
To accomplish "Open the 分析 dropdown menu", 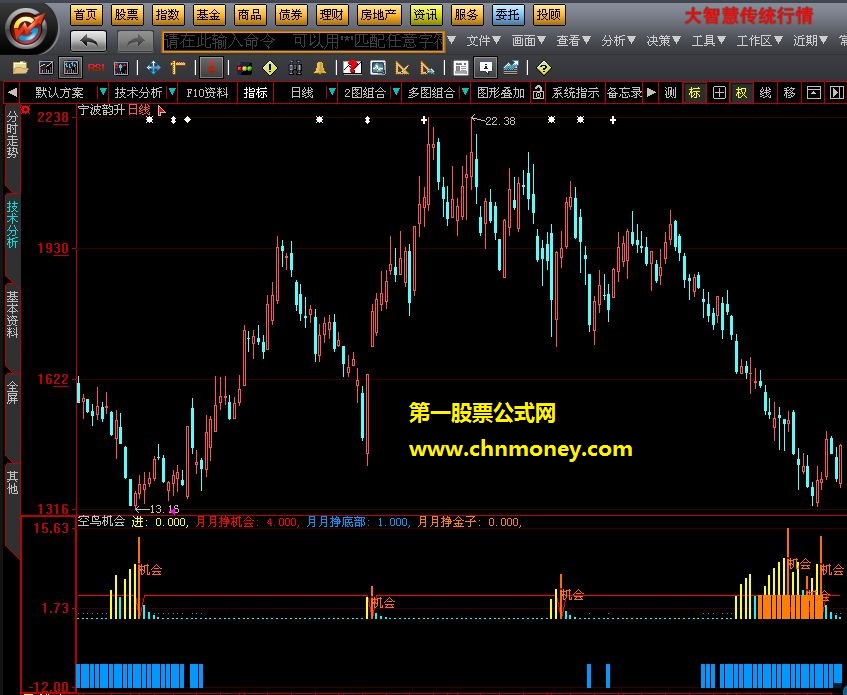I will 619,41.
